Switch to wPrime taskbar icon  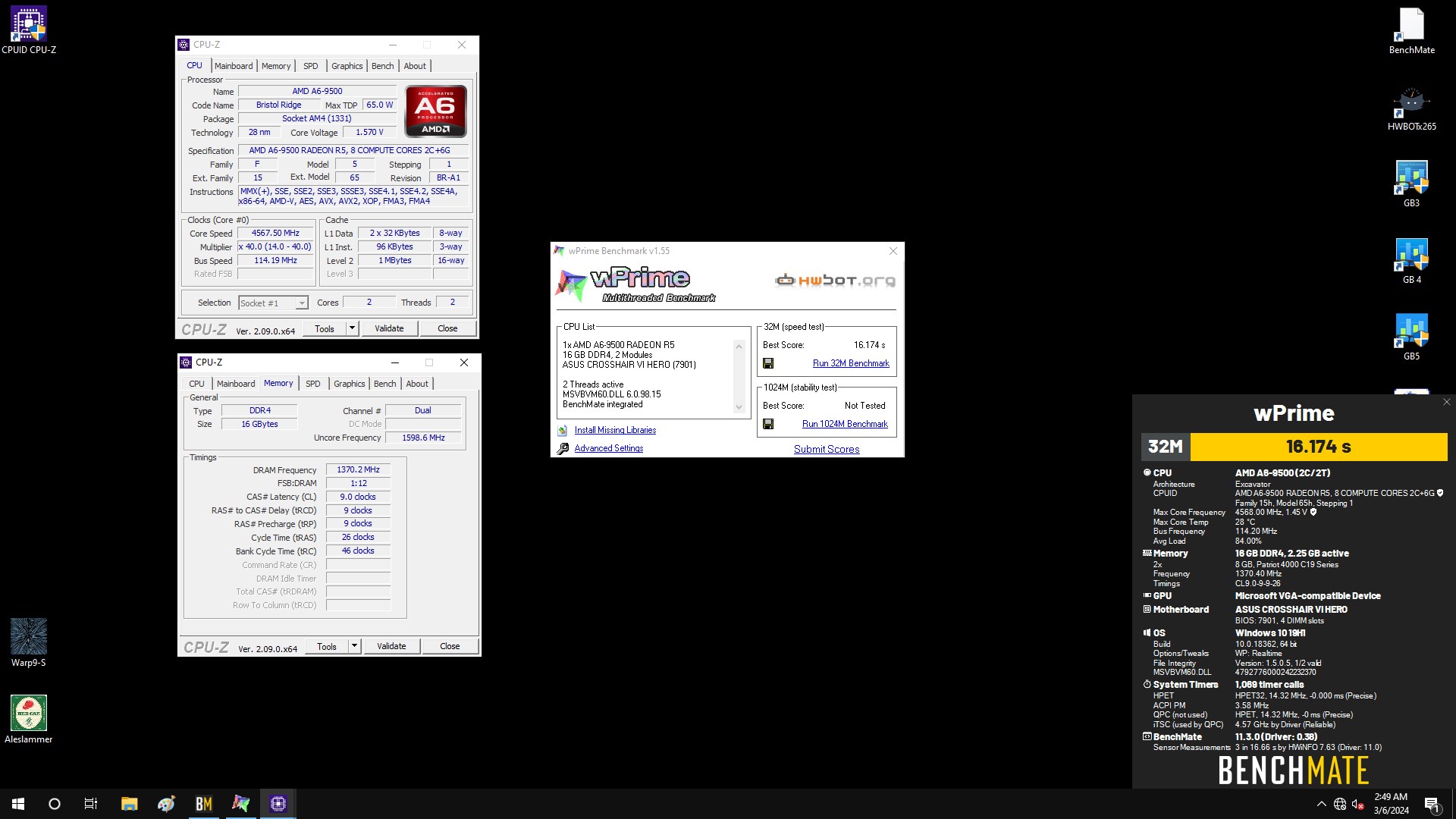(241, 804)
